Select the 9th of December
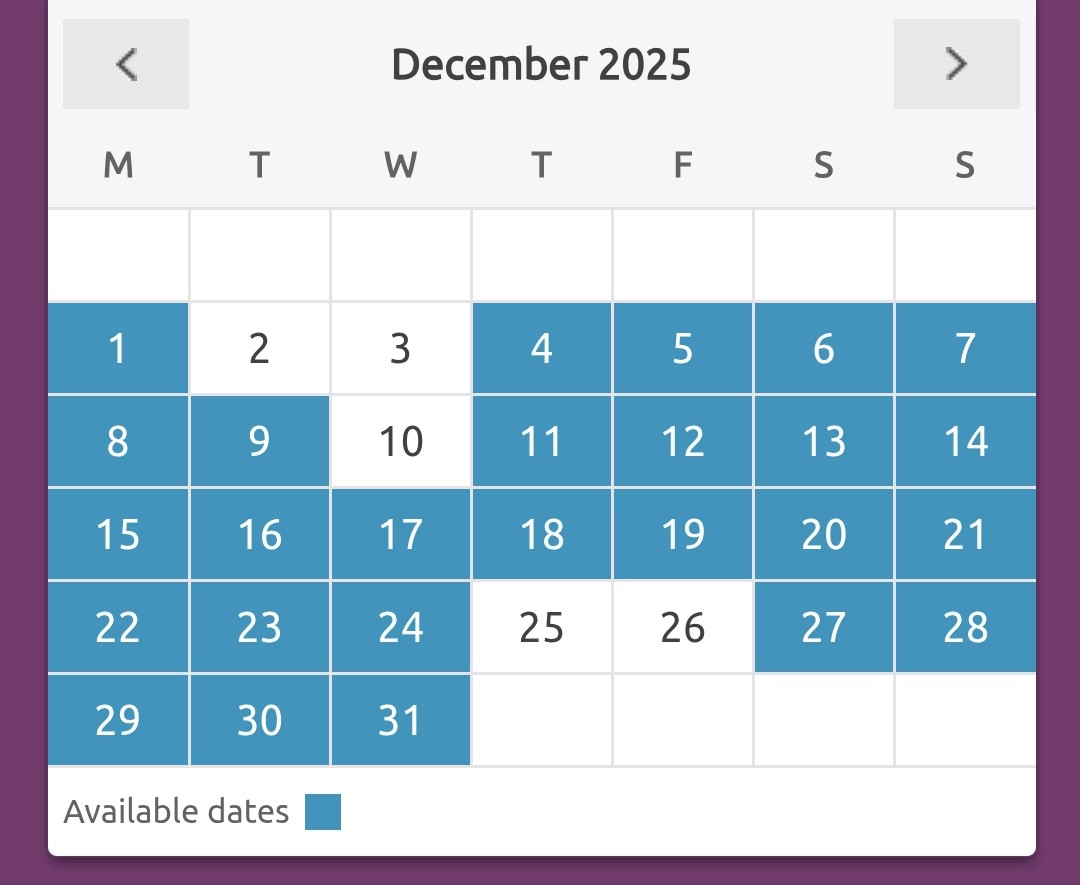 260,441
